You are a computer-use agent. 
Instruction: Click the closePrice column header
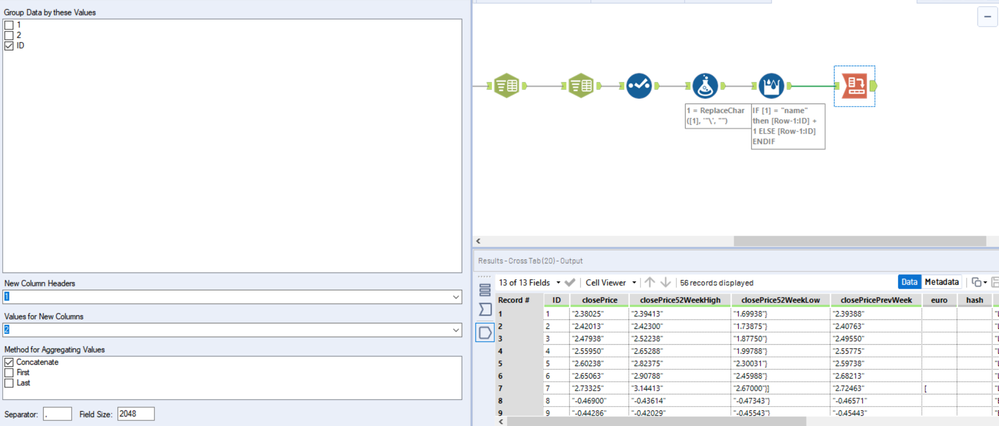(599, 300)
